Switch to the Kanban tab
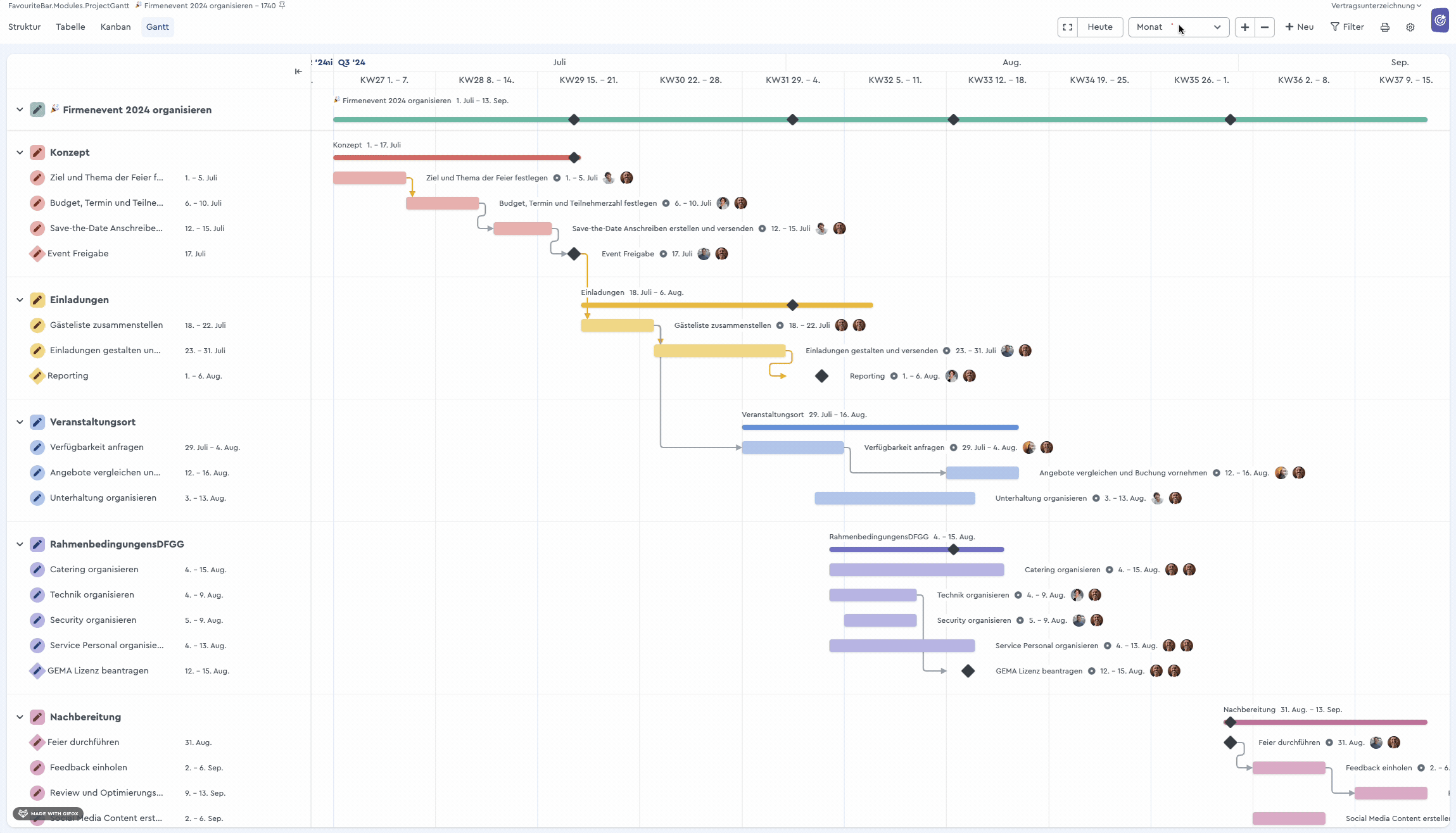The image size is (1456, 833). [115, 27]
